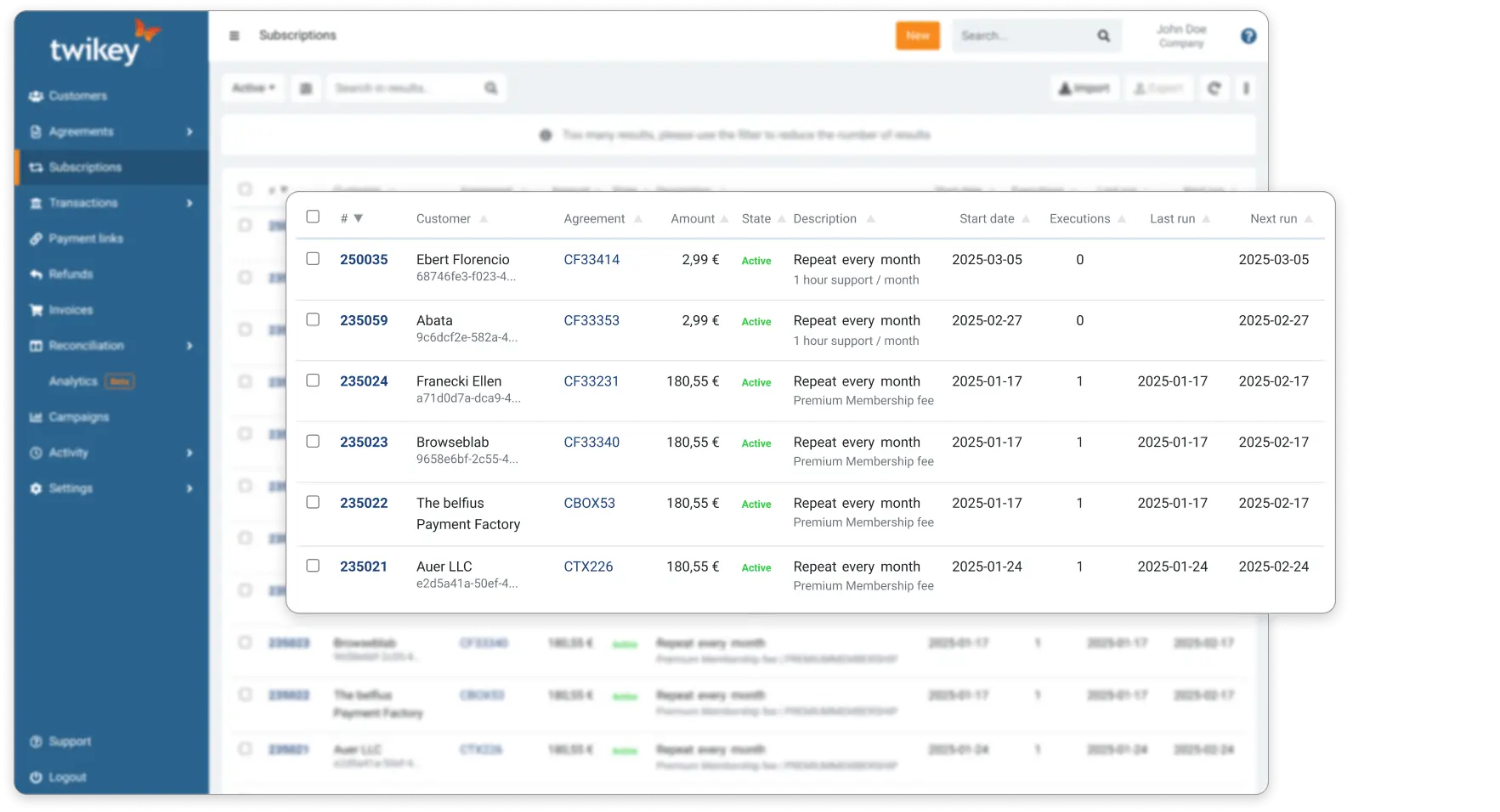This screenshot has height=812, width=1500.
Task: Open agreement CTX226 link
Action: click(588, 567)
